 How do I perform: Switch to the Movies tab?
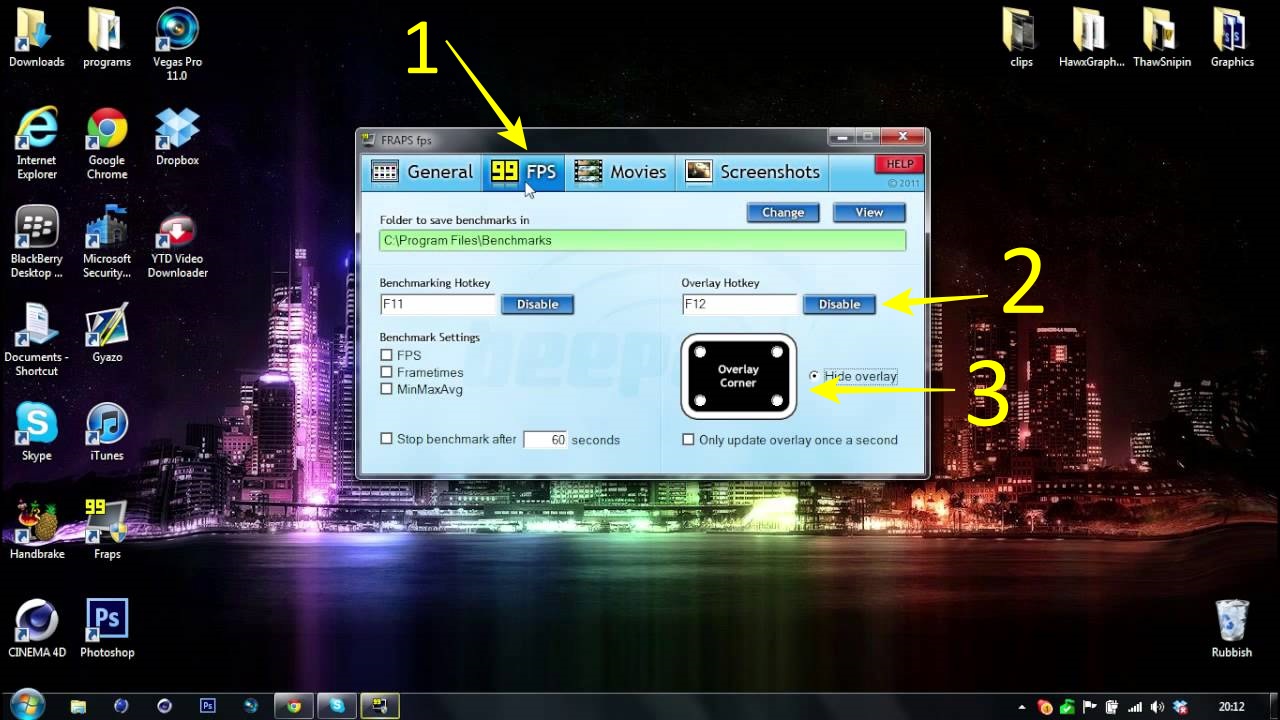(x=620, y=172)
